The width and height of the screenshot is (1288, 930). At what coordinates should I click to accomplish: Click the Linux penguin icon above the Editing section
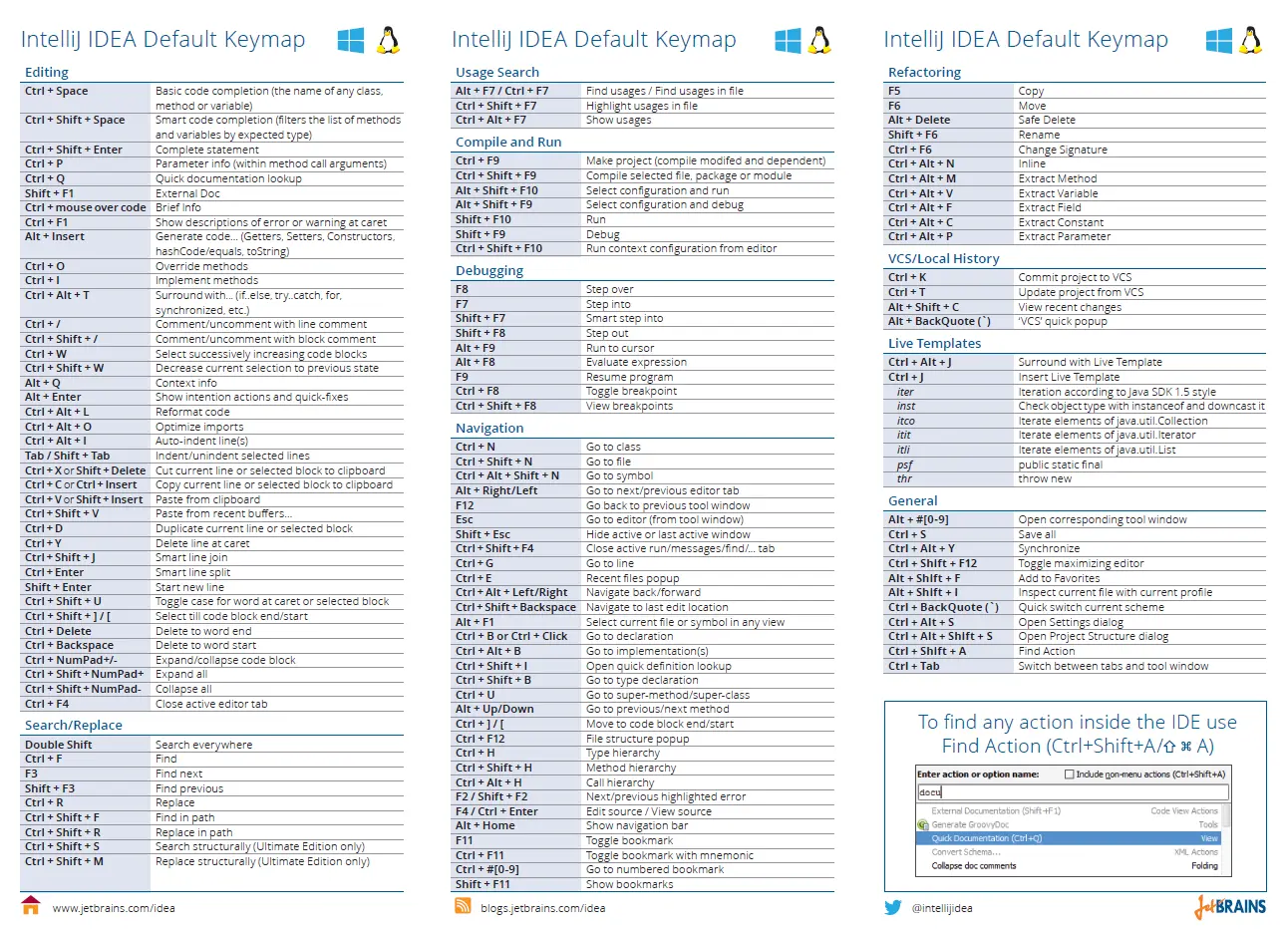388,40
